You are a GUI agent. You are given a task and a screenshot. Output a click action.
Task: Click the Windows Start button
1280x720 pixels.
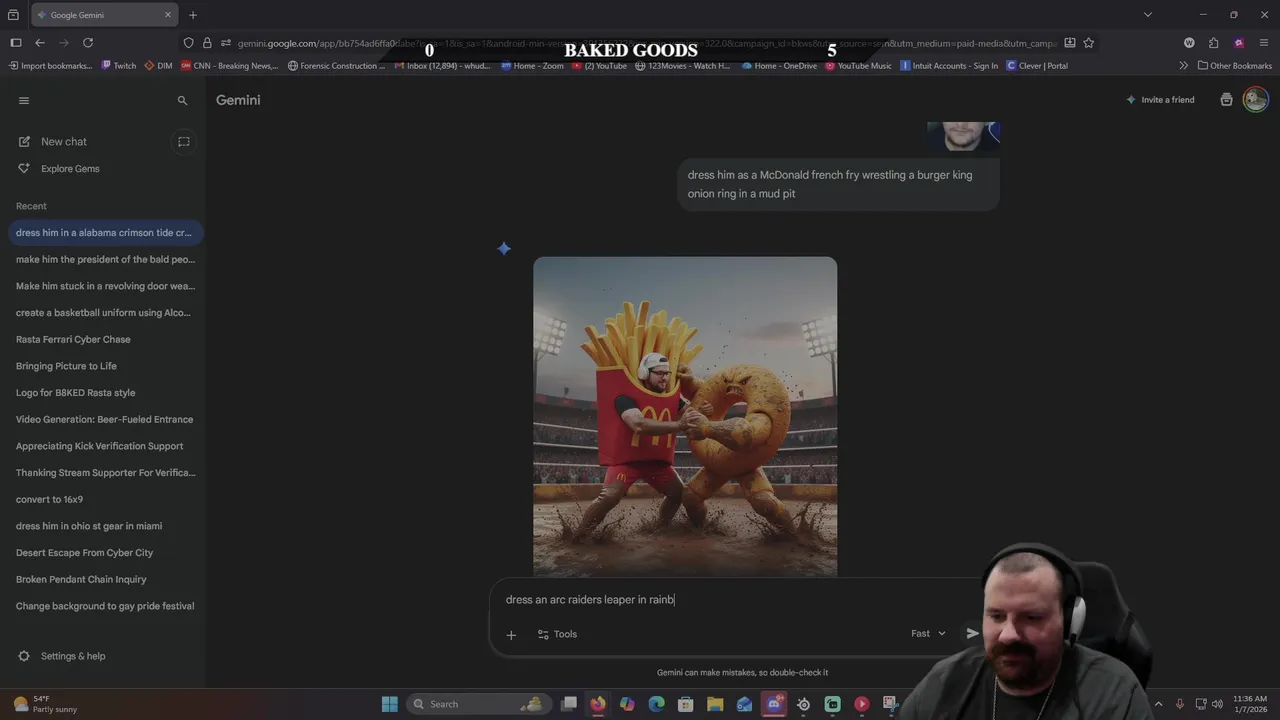coord(389,704)
